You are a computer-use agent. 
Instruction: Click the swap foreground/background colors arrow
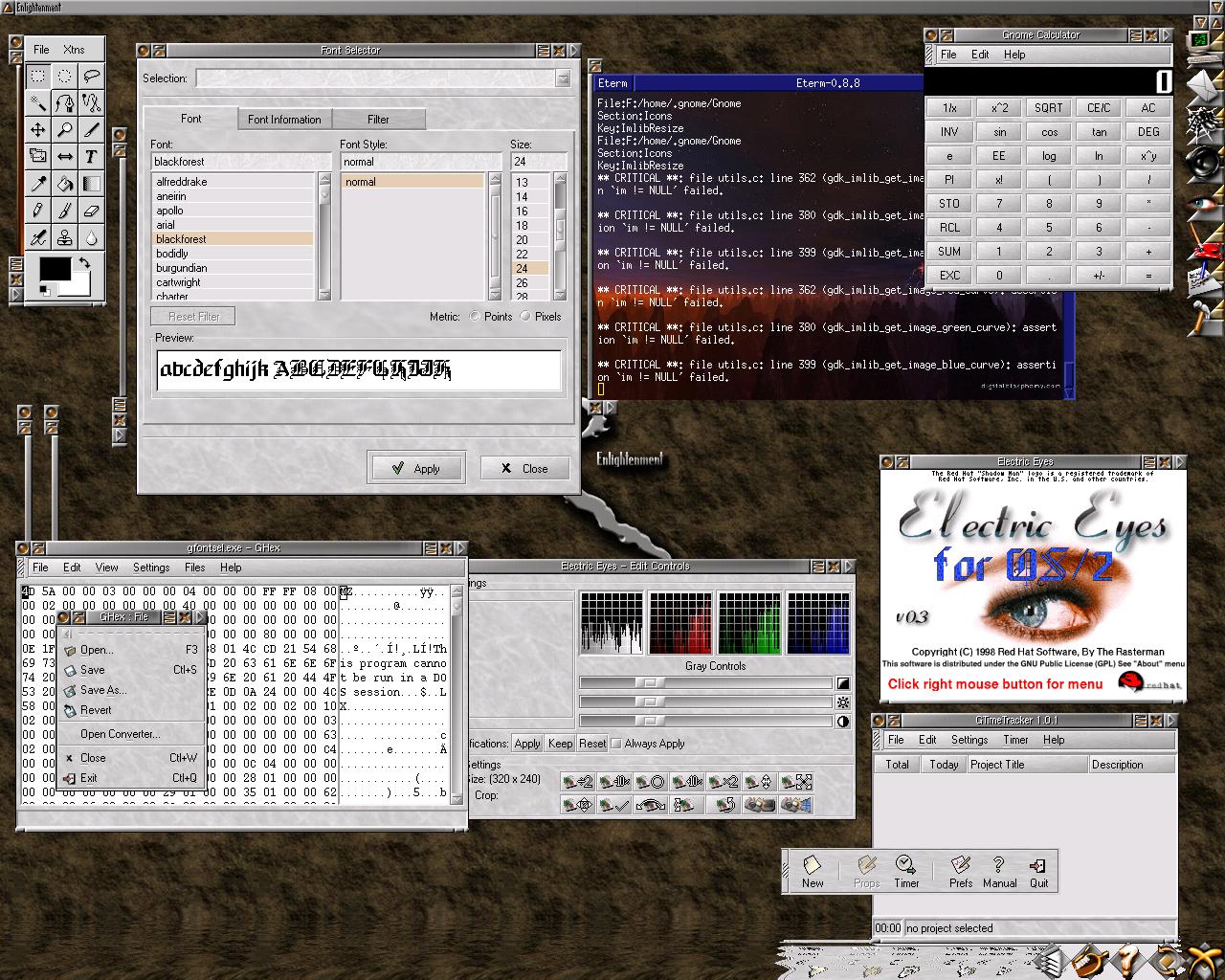(84, 262)
